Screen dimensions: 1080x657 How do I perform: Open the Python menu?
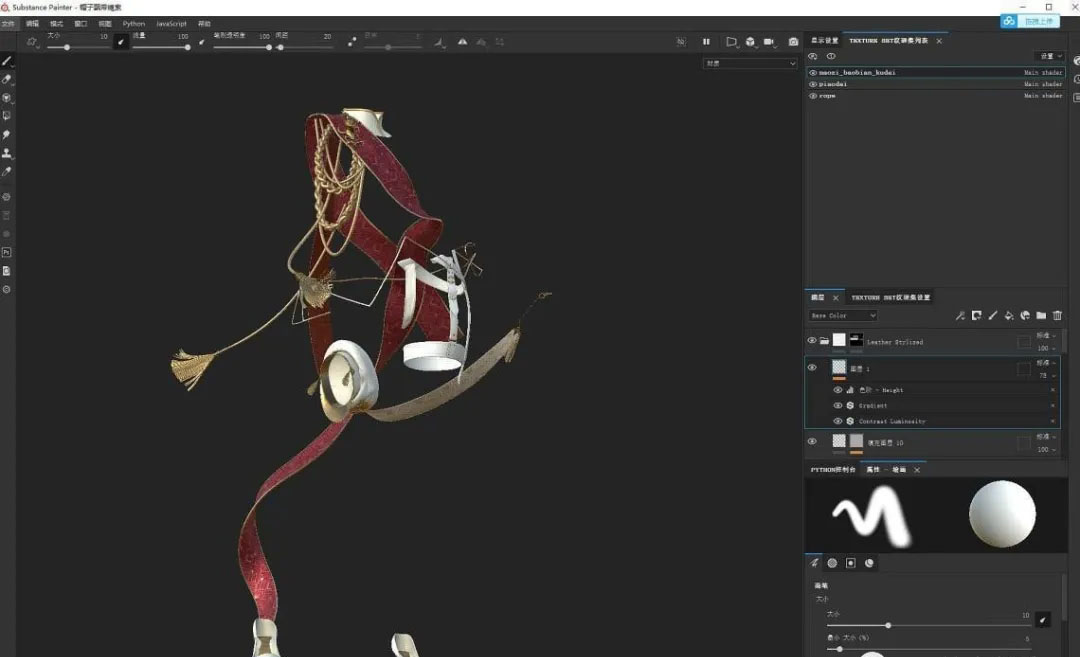134,23
